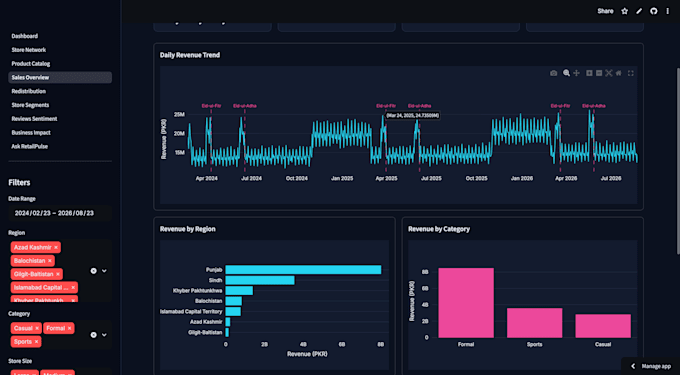Screen dimensions: 680x375
Task: Open the Reviews Sentiment page
Action: (x=60, y=119)
